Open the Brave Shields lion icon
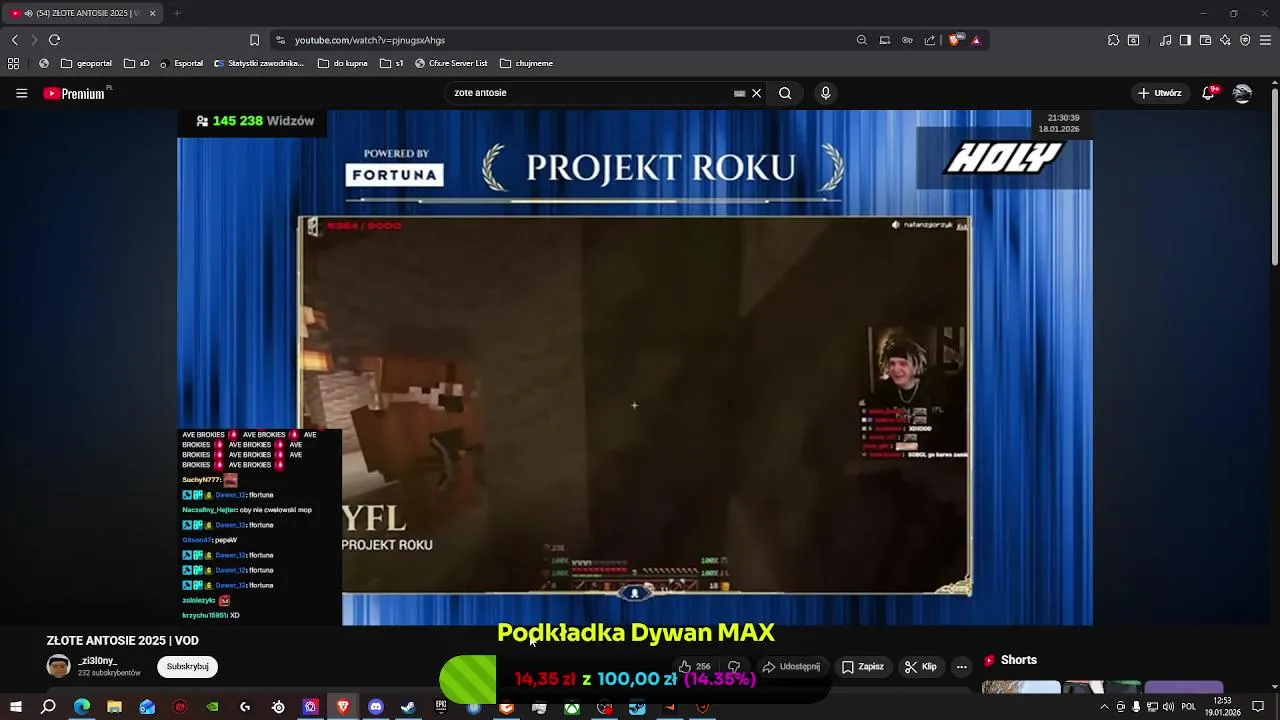This screenshot has width=1280, height=720. pyautogui.click(x=955, y=40)
